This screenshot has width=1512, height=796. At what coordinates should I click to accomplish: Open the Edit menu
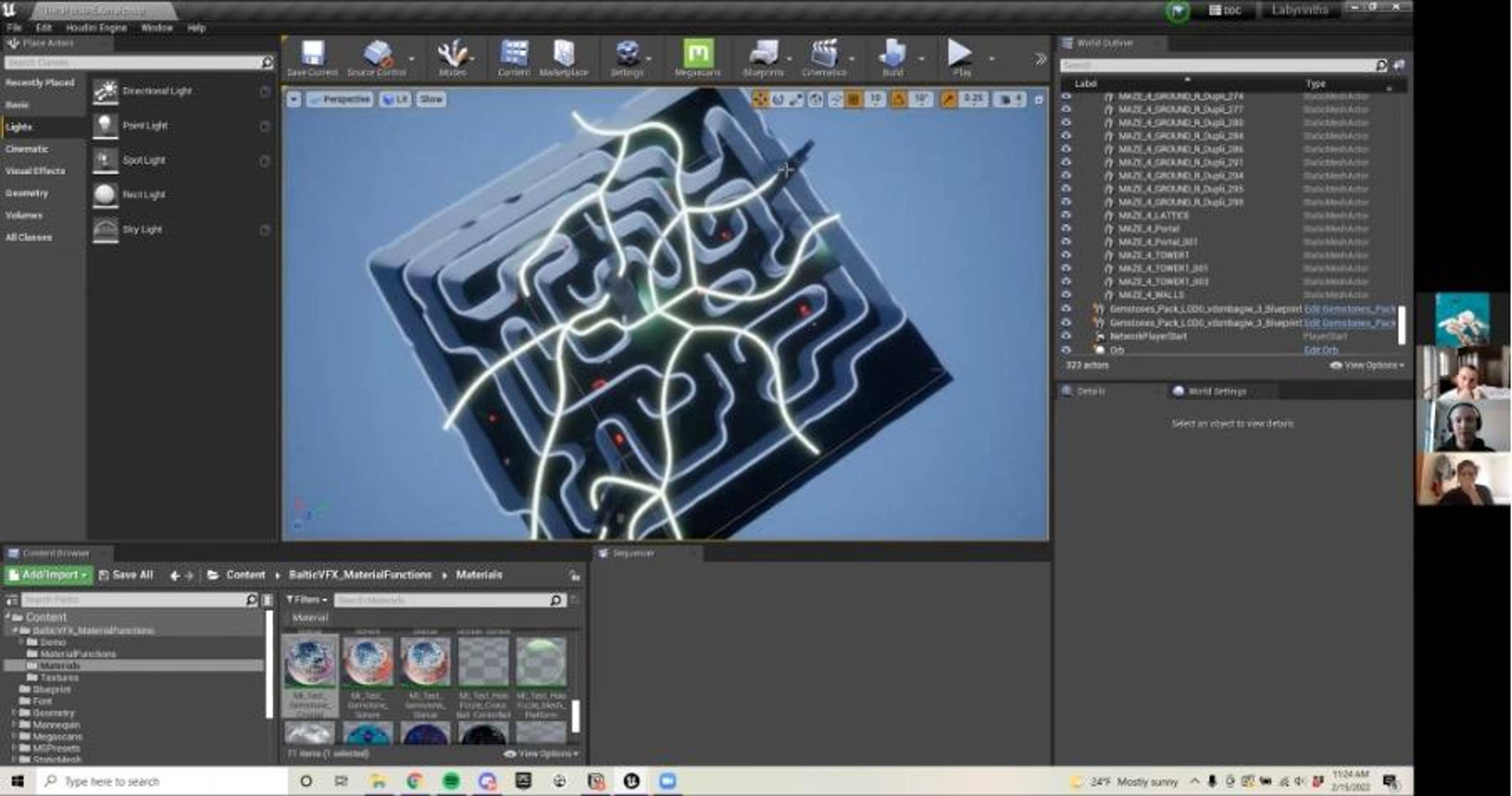coord(43,28)
